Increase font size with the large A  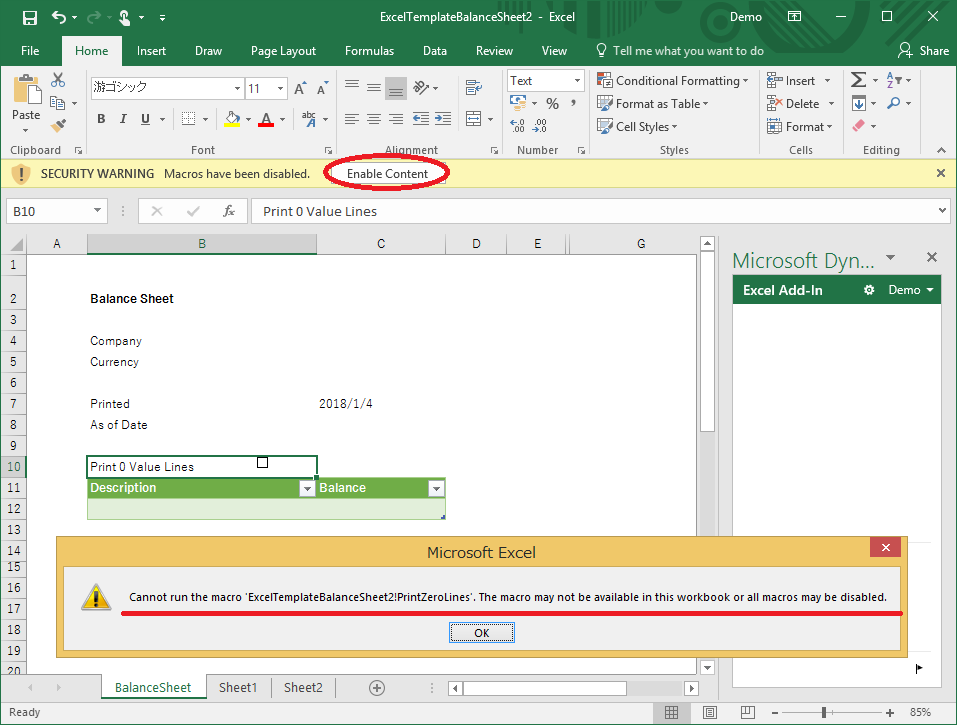(300, 88)
